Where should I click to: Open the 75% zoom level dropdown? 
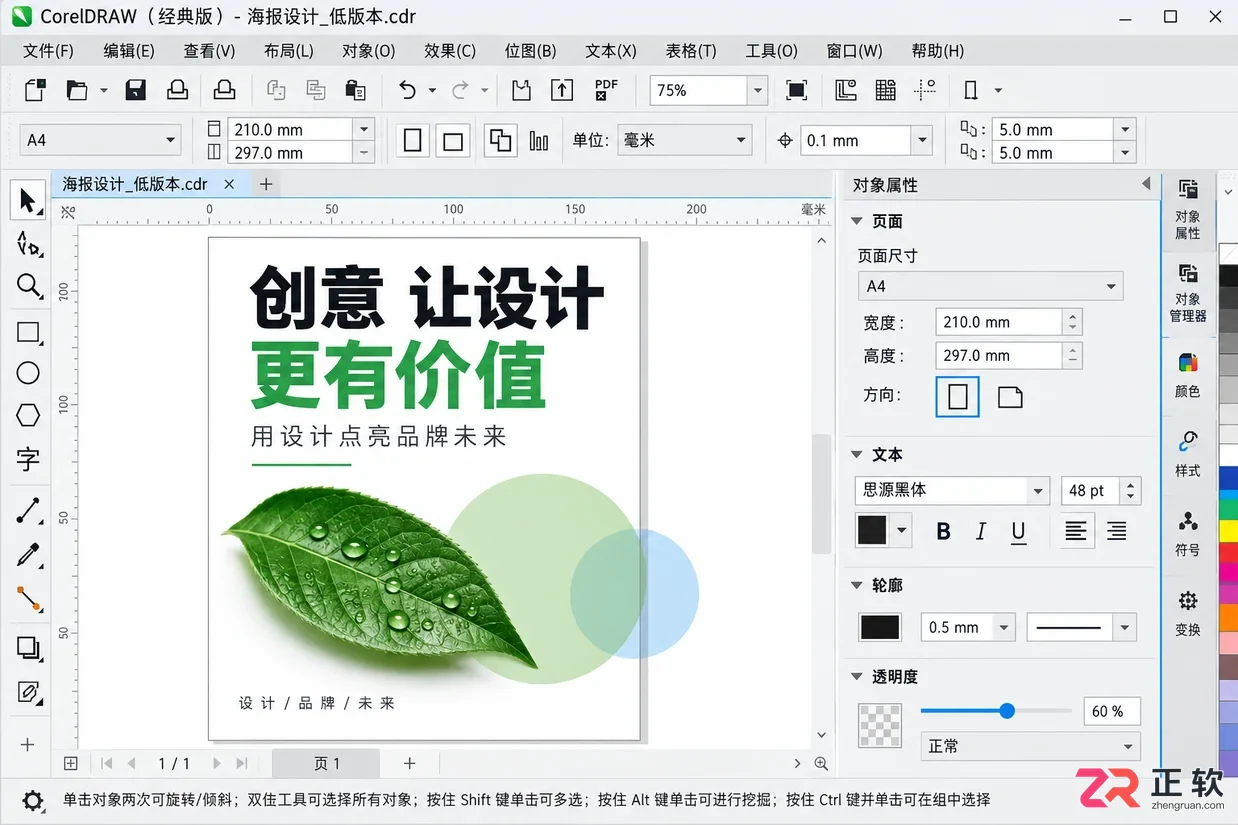pos(757,90)
